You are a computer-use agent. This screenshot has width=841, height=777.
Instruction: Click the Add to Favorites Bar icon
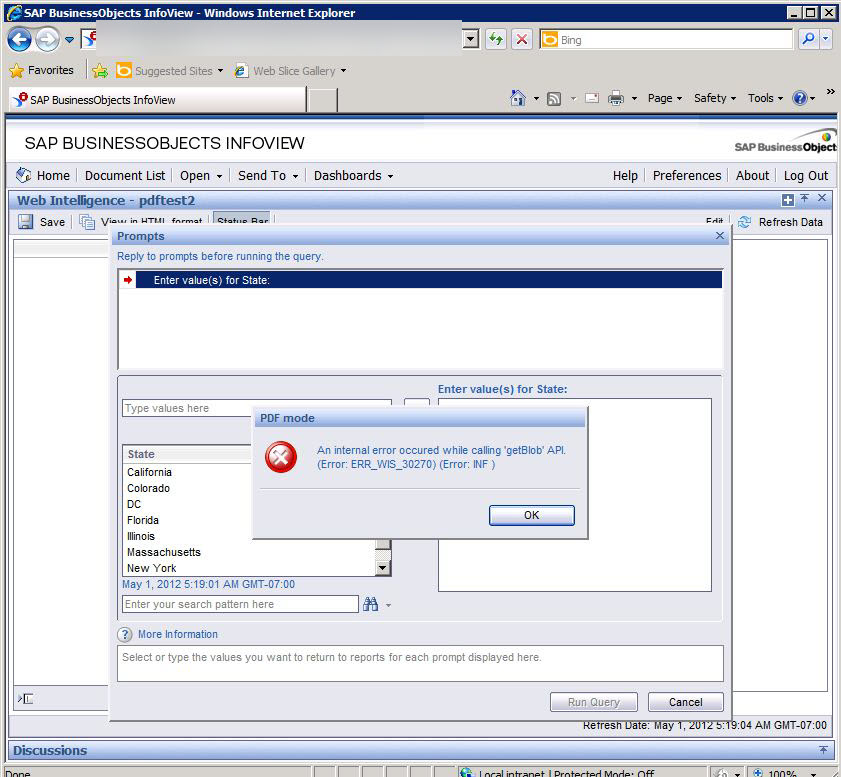click(100, 70)
